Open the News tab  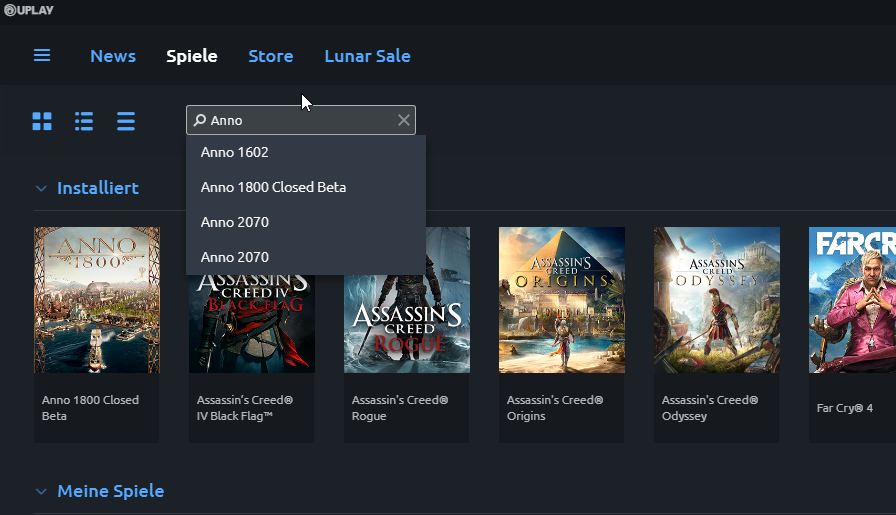[x=113, y=56]
